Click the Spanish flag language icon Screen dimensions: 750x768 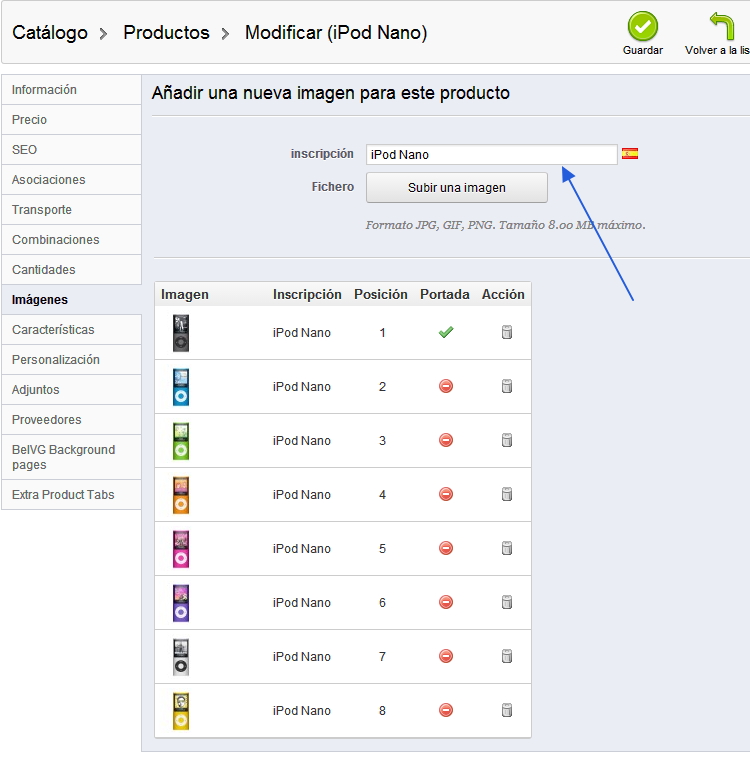point(630,154)
